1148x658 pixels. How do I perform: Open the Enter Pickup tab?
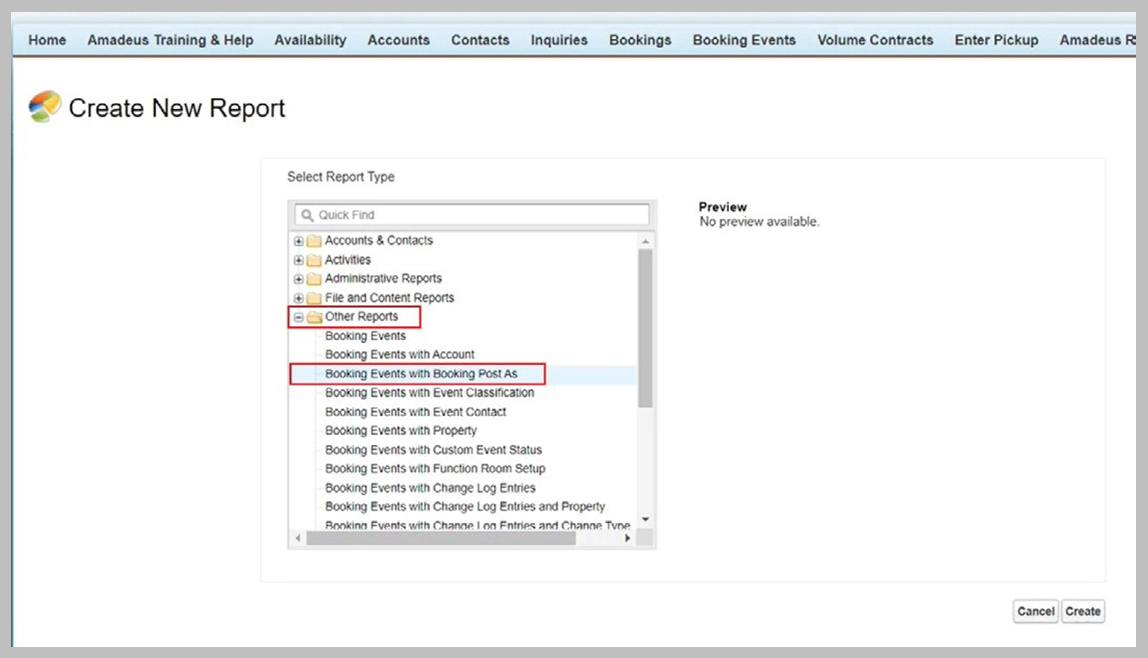pyautogui.click(x=996, y=40)
